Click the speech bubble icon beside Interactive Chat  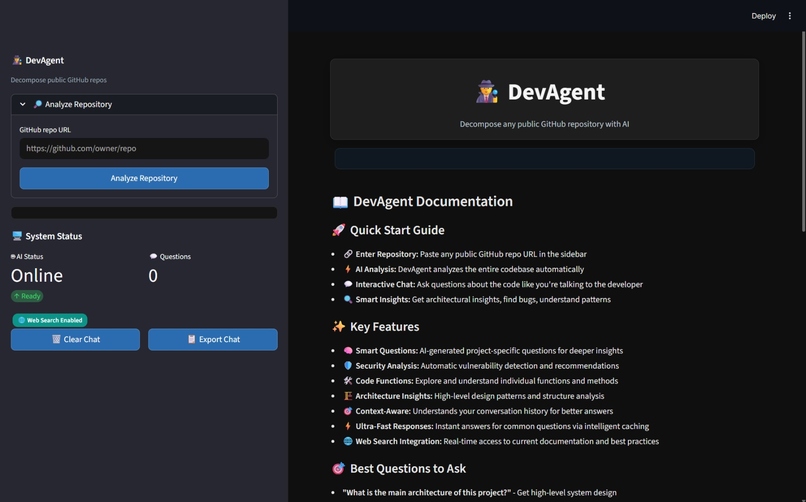(x=348, y=284)
